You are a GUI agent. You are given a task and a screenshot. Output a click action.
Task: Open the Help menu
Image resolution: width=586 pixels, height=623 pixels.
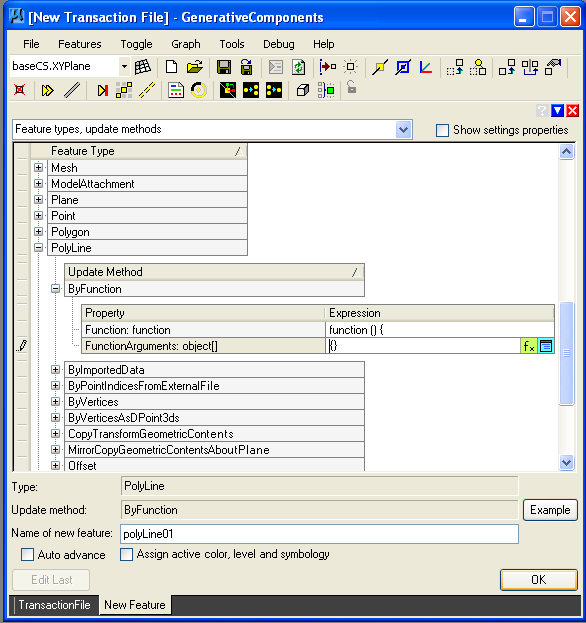coord(323,44)
